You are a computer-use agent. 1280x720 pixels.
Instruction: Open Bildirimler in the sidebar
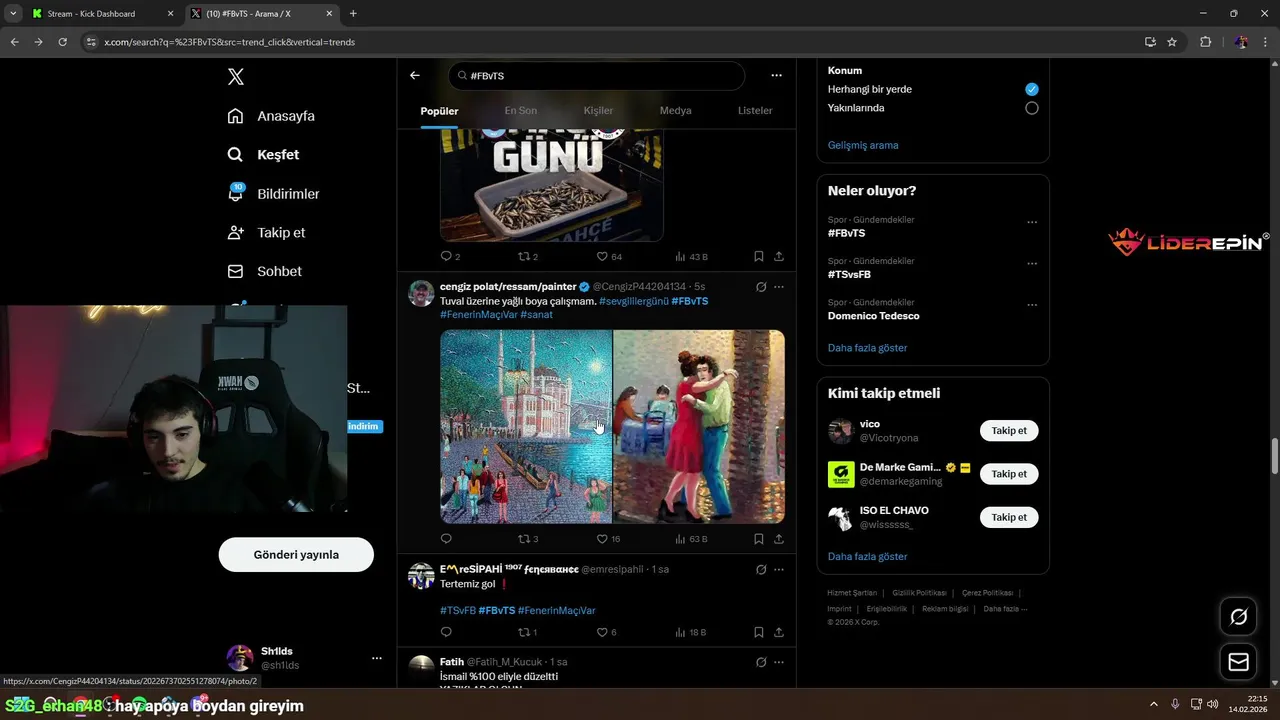tap(273, 193)
